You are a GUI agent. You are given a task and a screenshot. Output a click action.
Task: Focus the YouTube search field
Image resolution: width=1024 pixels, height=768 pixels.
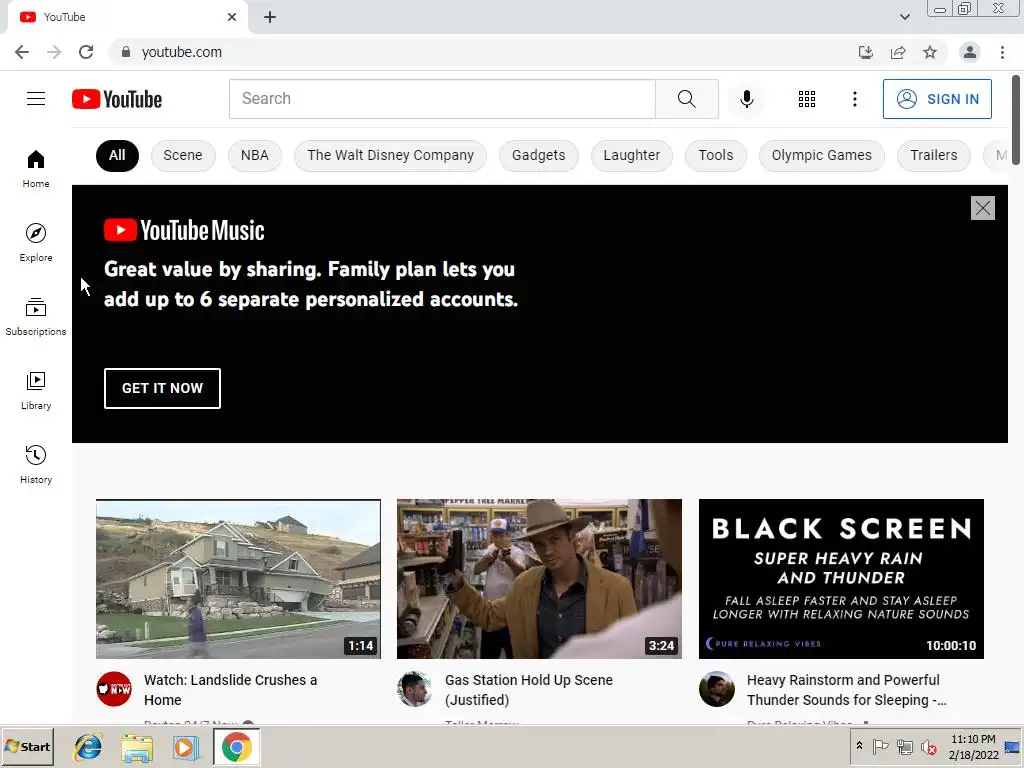click(x=442, y=99)
